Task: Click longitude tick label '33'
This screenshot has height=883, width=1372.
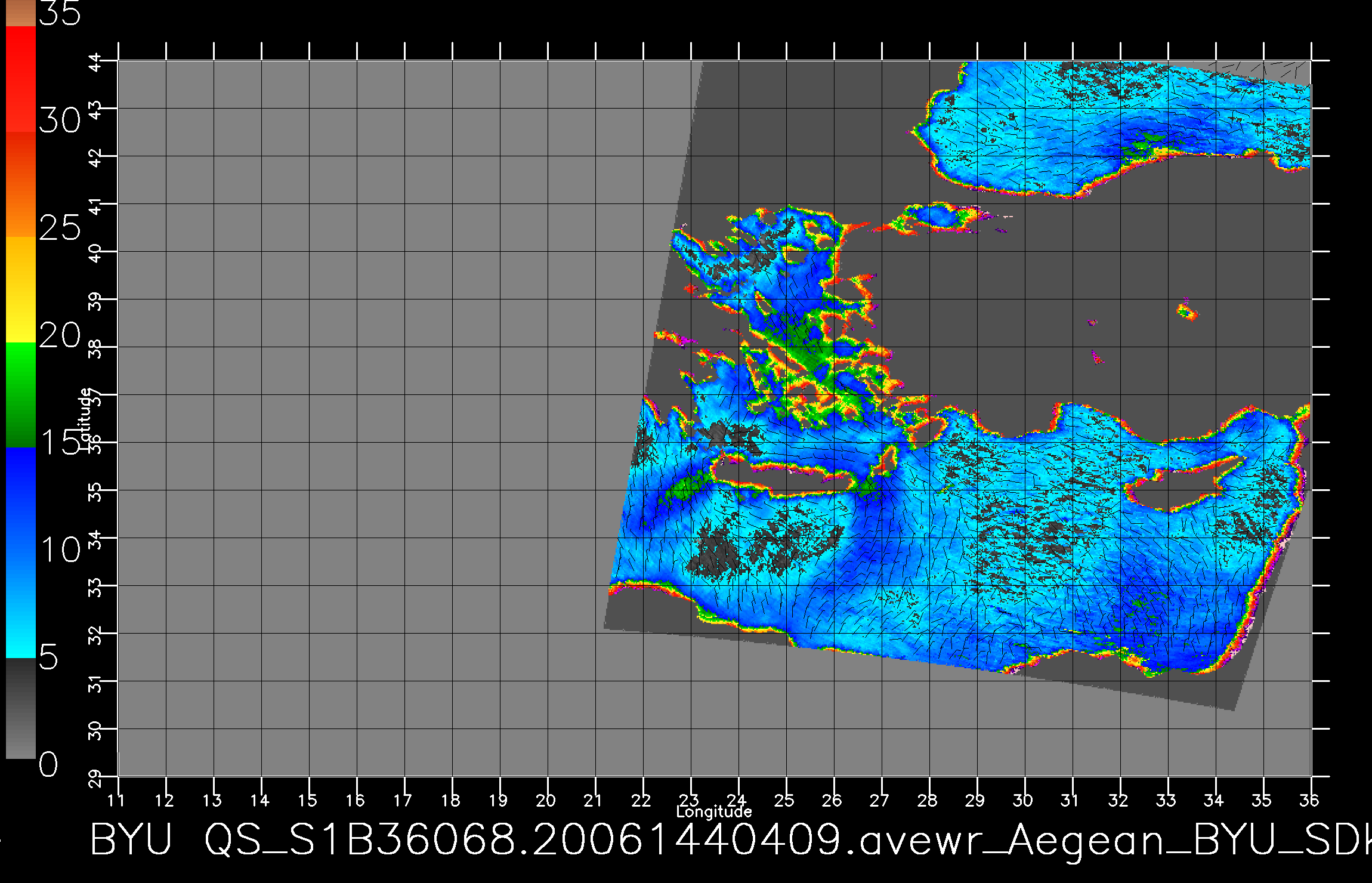Action: coord(1167,800)
